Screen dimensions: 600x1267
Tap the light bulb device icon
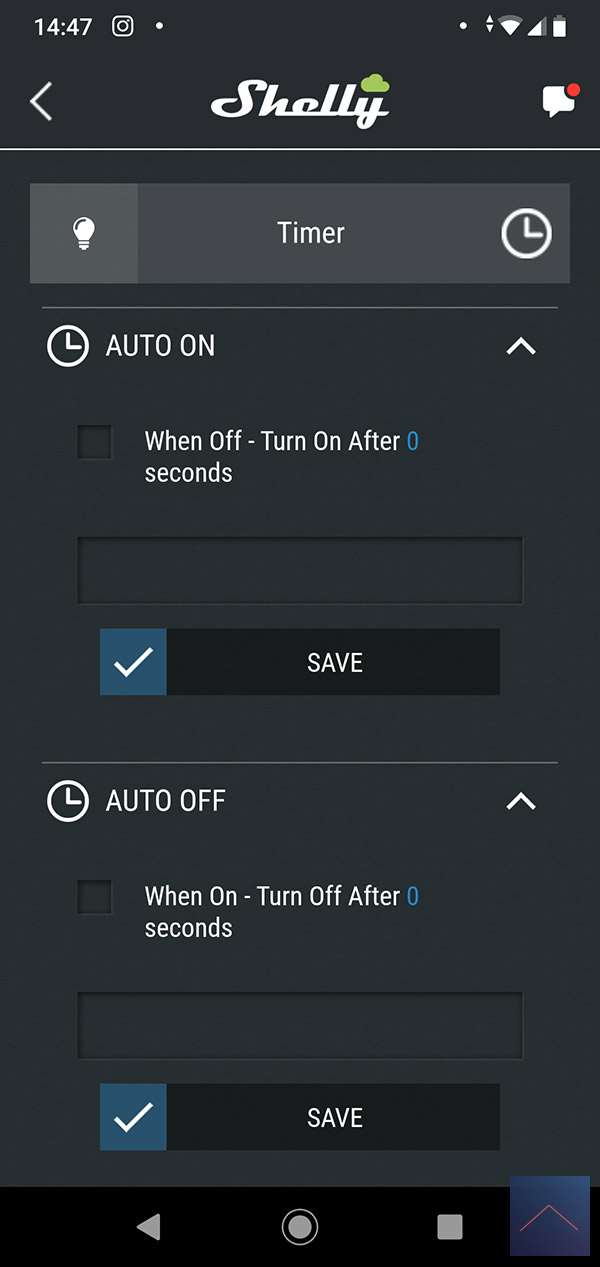tap(84, 233)
